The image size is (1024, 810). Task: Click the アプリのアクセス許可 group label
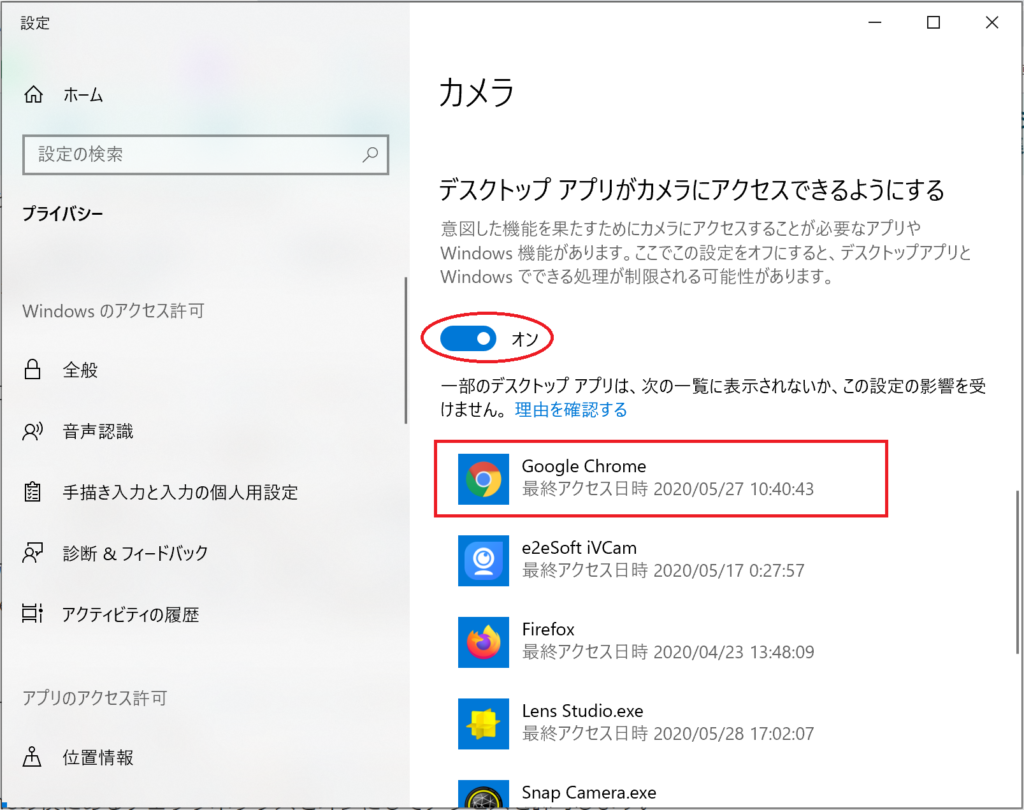(x=95, y=698)
